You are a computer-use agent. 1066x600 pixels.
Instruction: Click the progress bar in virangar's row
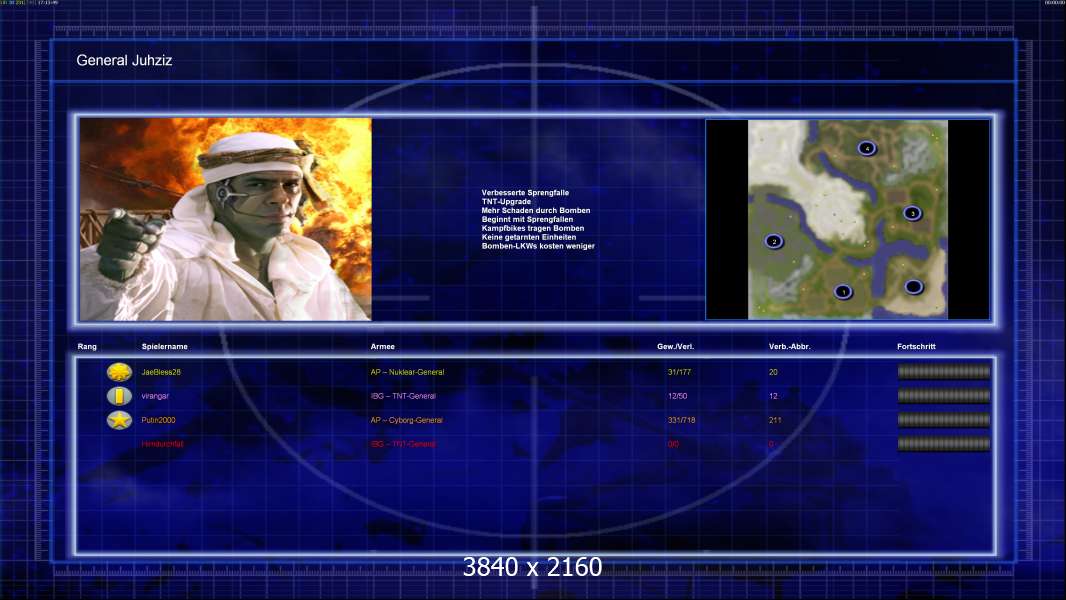pyautogui.click(x=944, y=395)
